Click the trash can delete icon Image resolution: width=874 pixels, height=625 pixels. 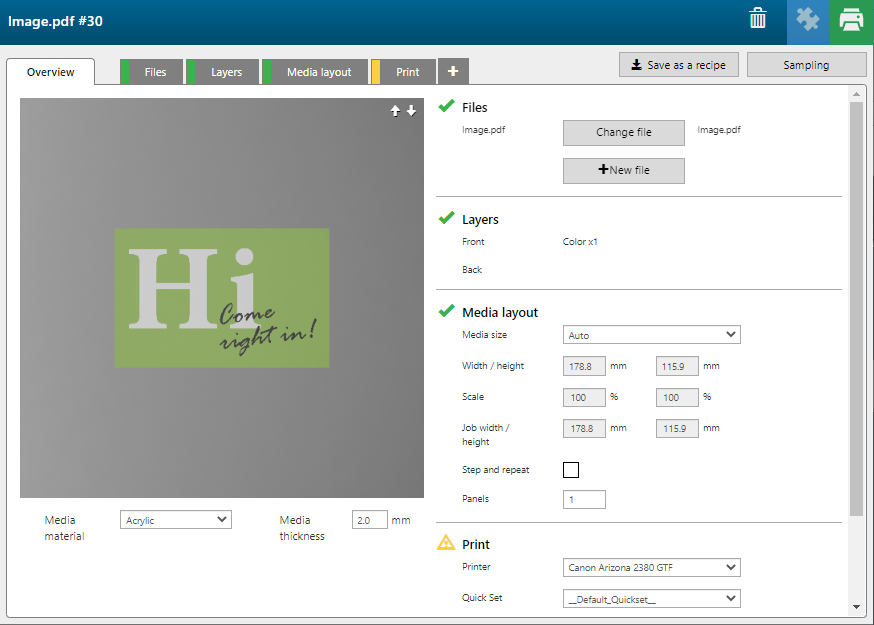tap(758, 19)
